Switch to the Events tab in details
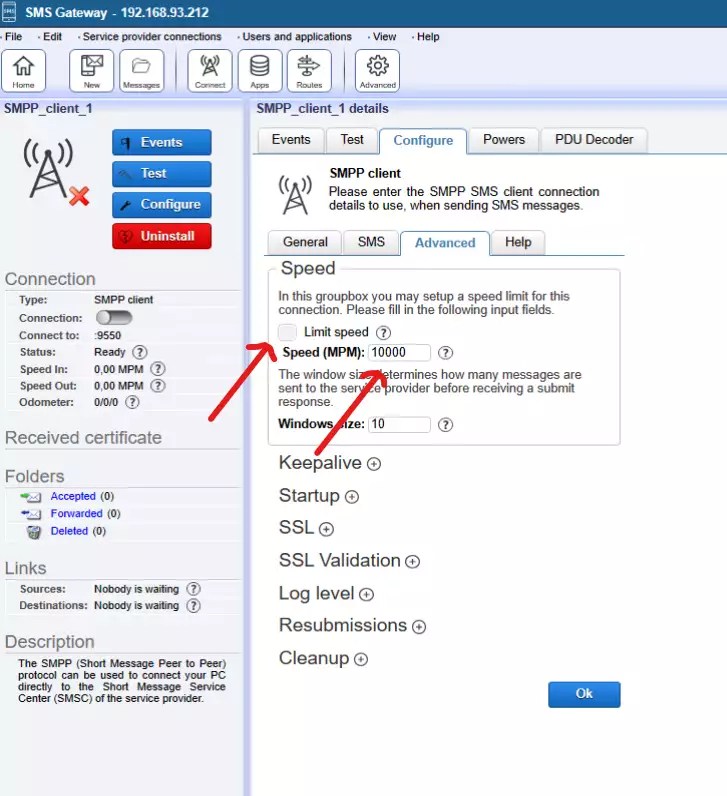The height and width of the screenshot is (796, 727). coord(291,140)
